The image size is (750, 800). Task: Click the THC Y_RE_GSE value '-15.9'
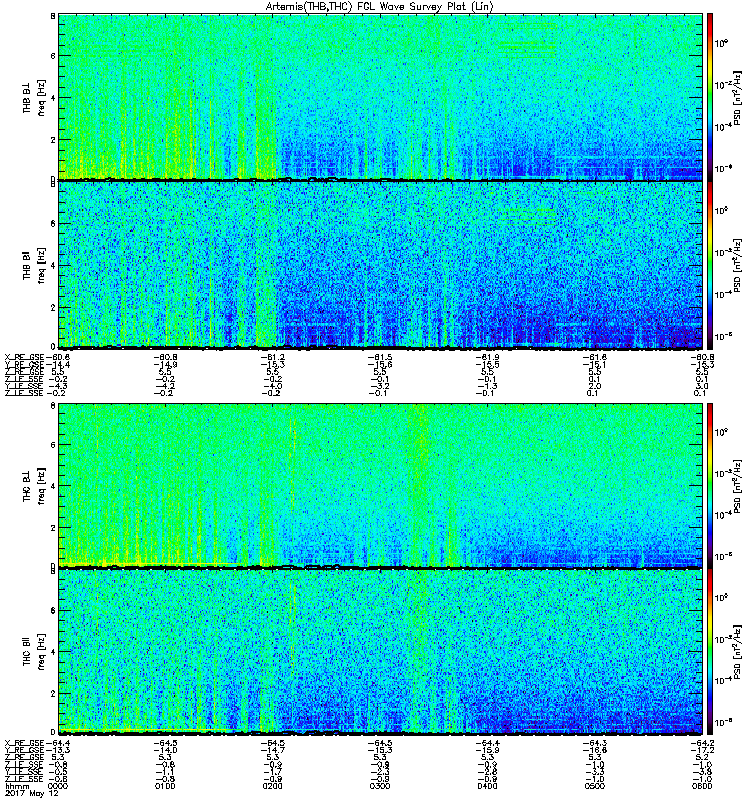[x=487, y=751]
